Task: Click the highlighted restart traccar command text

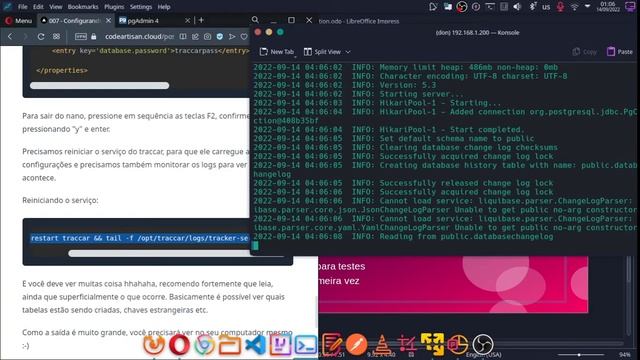Action: coord(139,238)
